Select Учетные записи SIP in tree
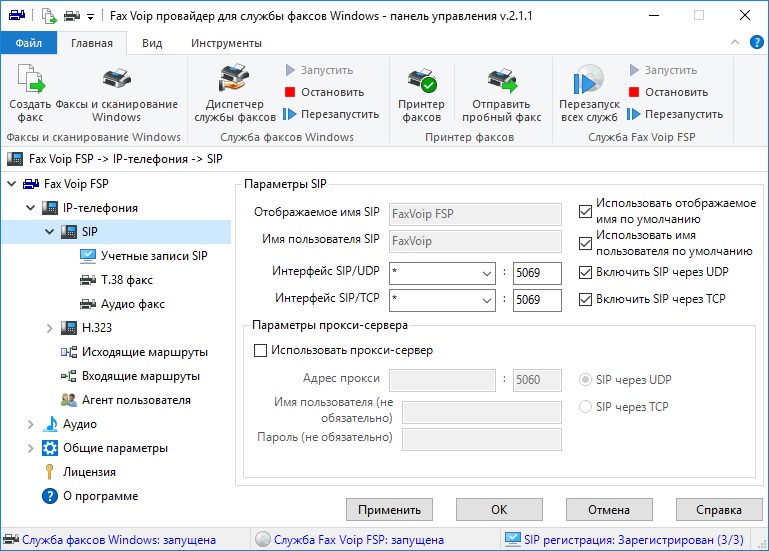The width and height of the screenshot is (769, 551). 143,256
